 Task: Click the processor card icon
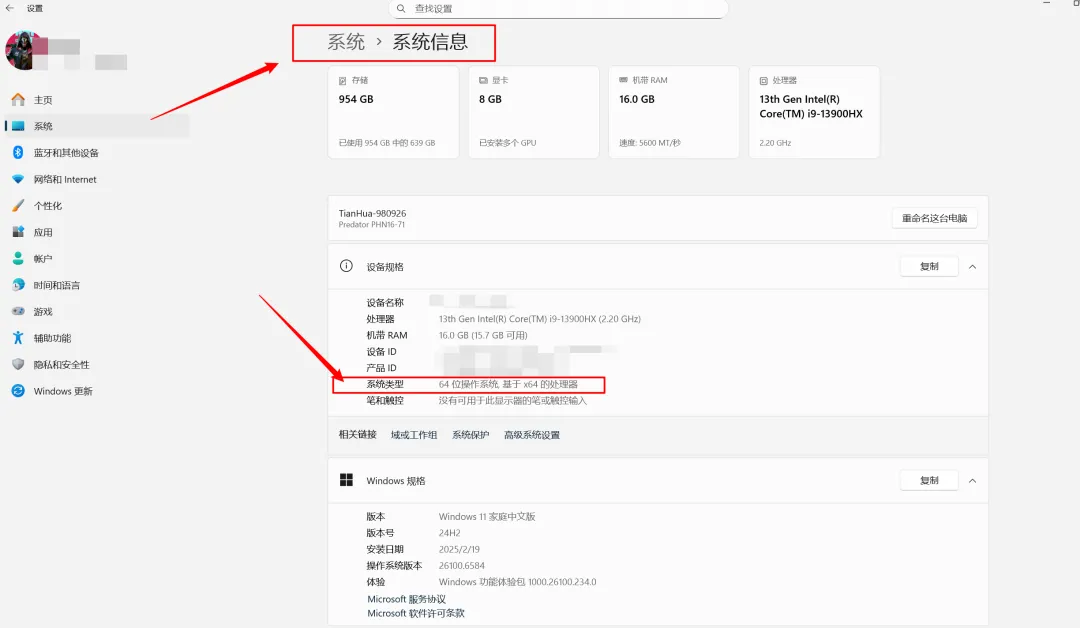[x=764, y=81]
